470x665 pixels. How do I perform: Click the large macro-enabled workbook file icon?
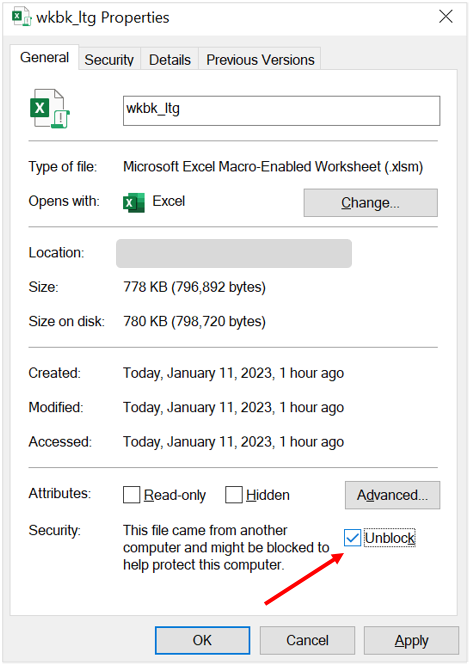[50, 109]
